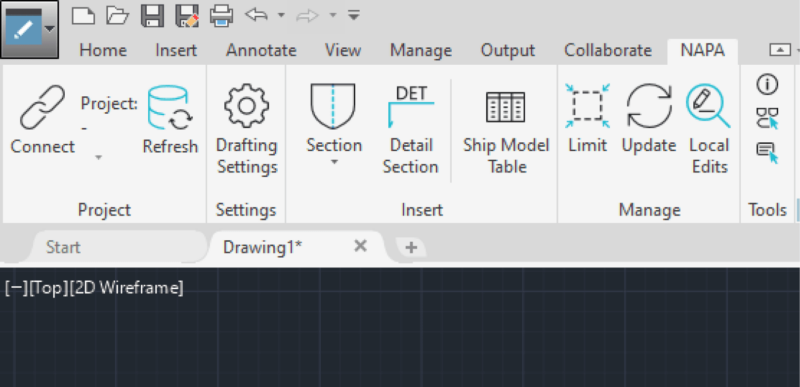
Task: Open the Project selection dropdown arrow
Action: (98, 158)
